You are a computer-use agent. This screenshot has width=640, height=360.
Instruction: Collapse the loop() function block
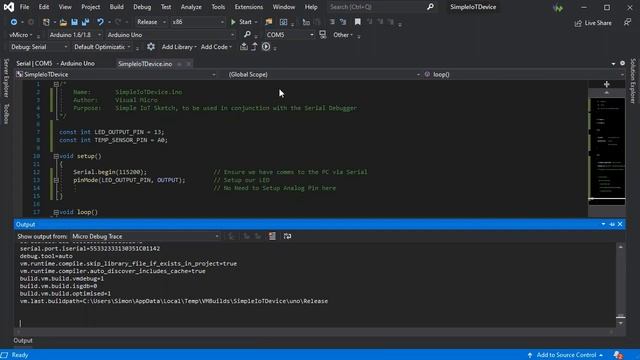click(x=56, y=212)
